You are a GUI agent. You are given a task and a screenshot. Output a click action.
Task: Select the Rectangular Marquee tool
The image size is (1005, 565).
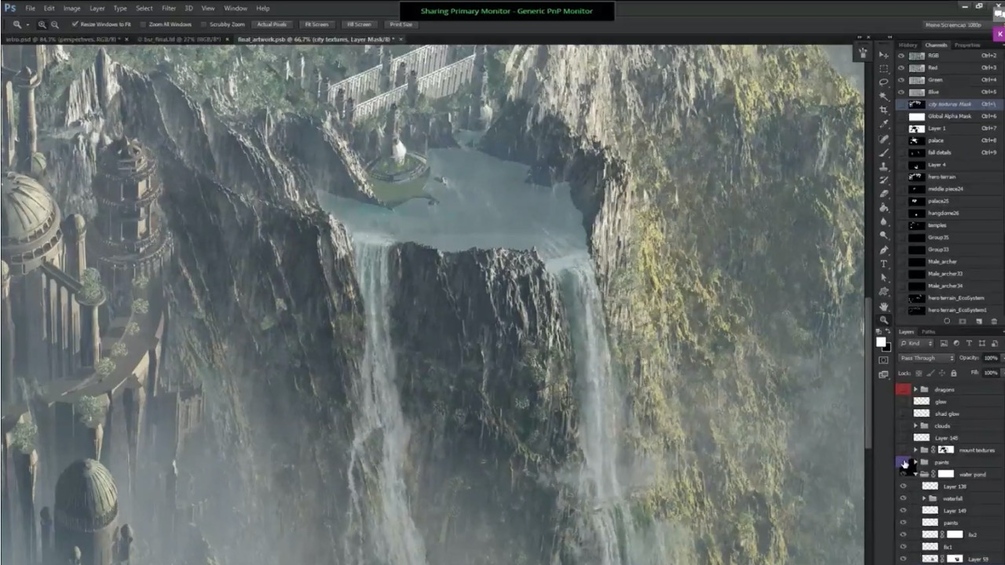pos(884,69)
